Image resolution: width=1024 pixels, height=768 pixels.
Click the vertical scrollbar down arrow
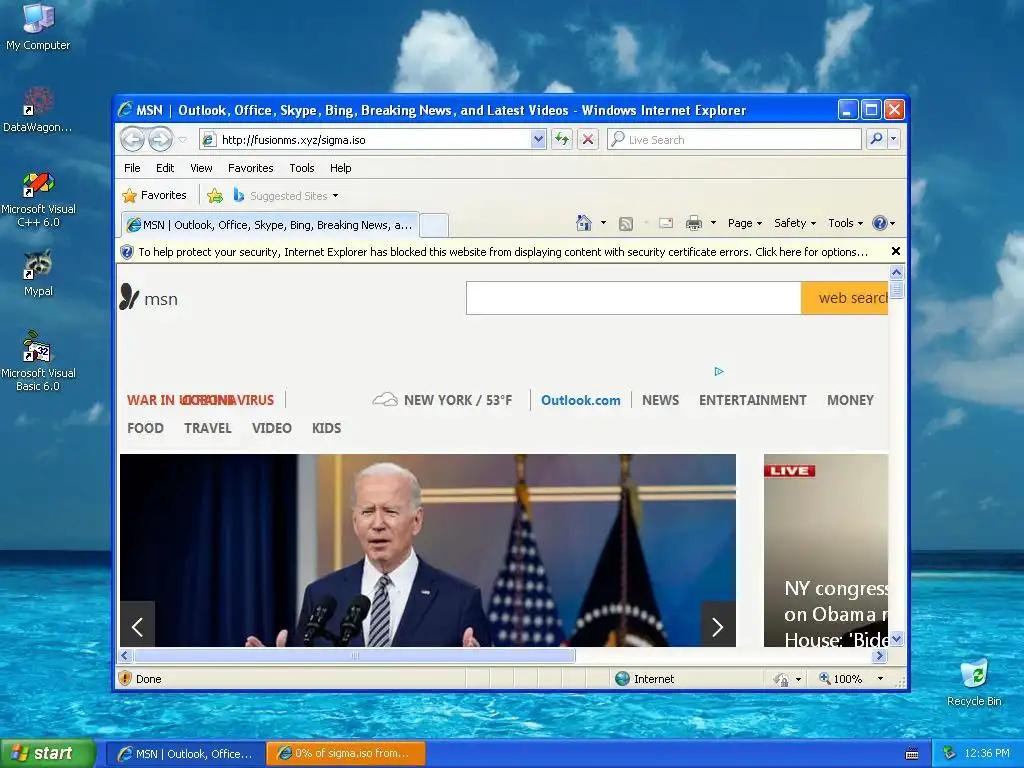pyautogui.click(x=897, y=639)
